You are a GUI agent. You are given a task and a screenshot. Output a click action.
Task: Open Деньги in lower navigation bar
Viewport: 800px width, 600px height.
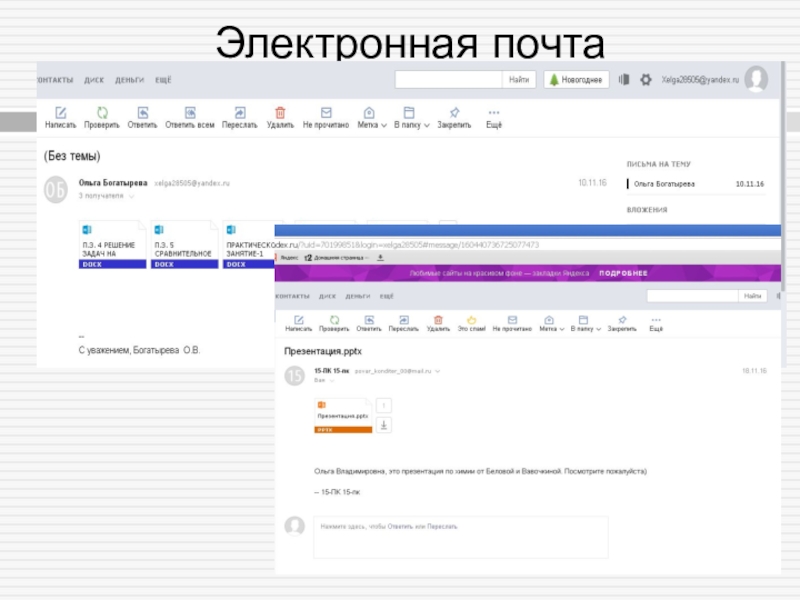pos(357,296)
